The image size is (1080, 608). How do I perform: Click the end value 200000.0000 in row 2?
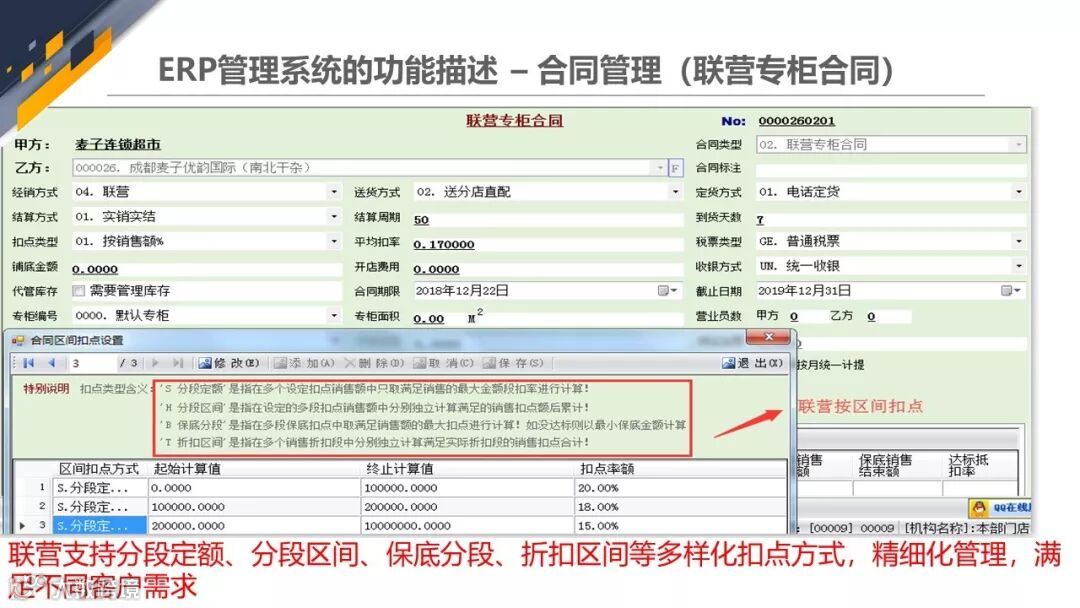tap(467, 507)
